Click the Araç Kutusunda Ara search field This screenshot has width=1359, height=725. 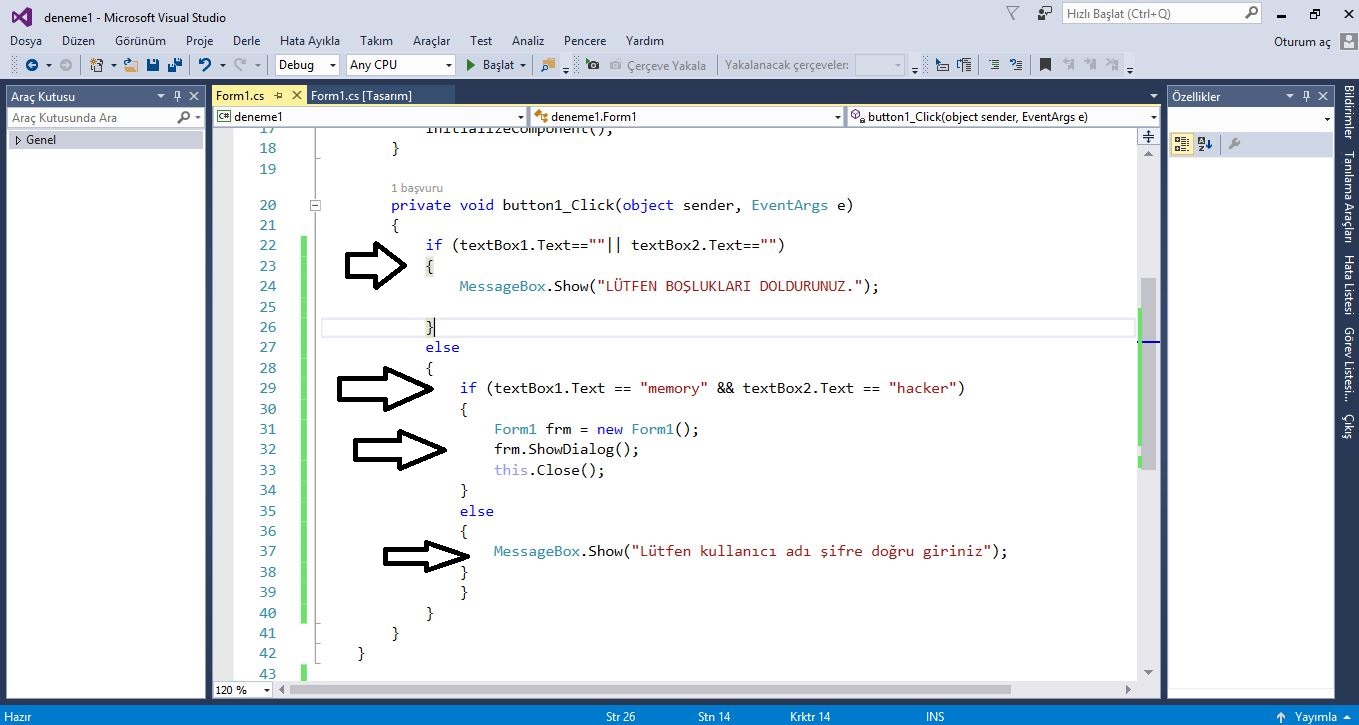tap(92, 118)
